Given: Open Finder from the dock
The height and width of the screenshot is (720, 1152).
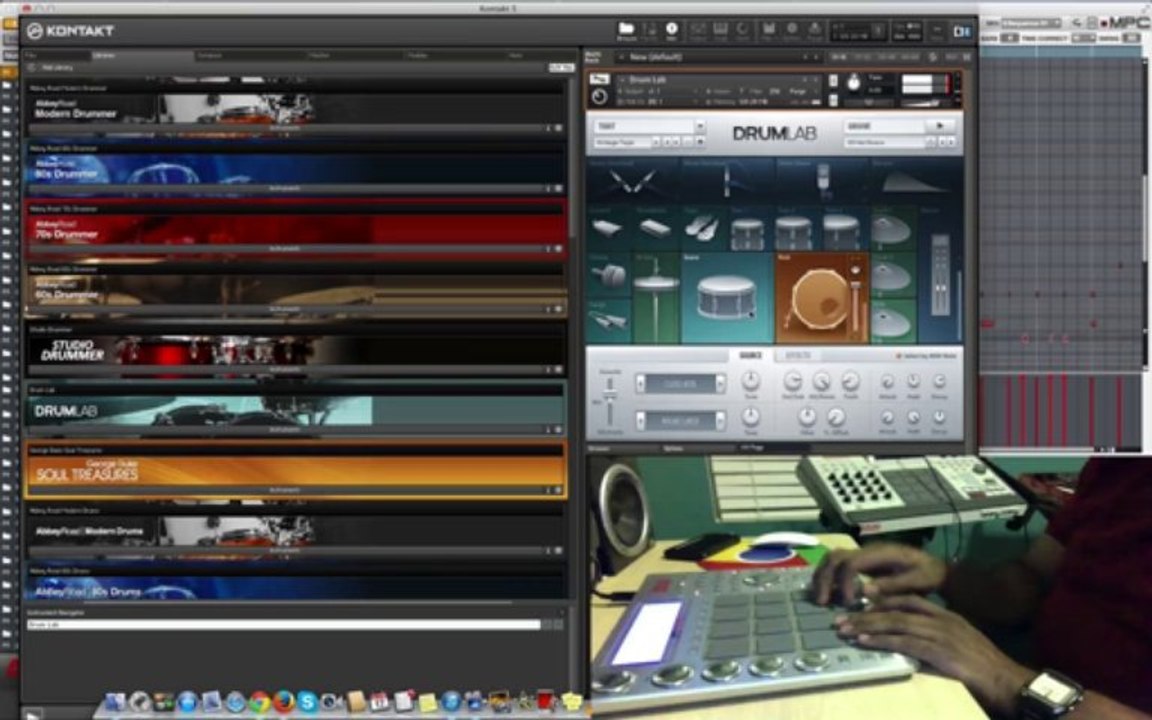Looking at the screenshot, I should [114, 702].
